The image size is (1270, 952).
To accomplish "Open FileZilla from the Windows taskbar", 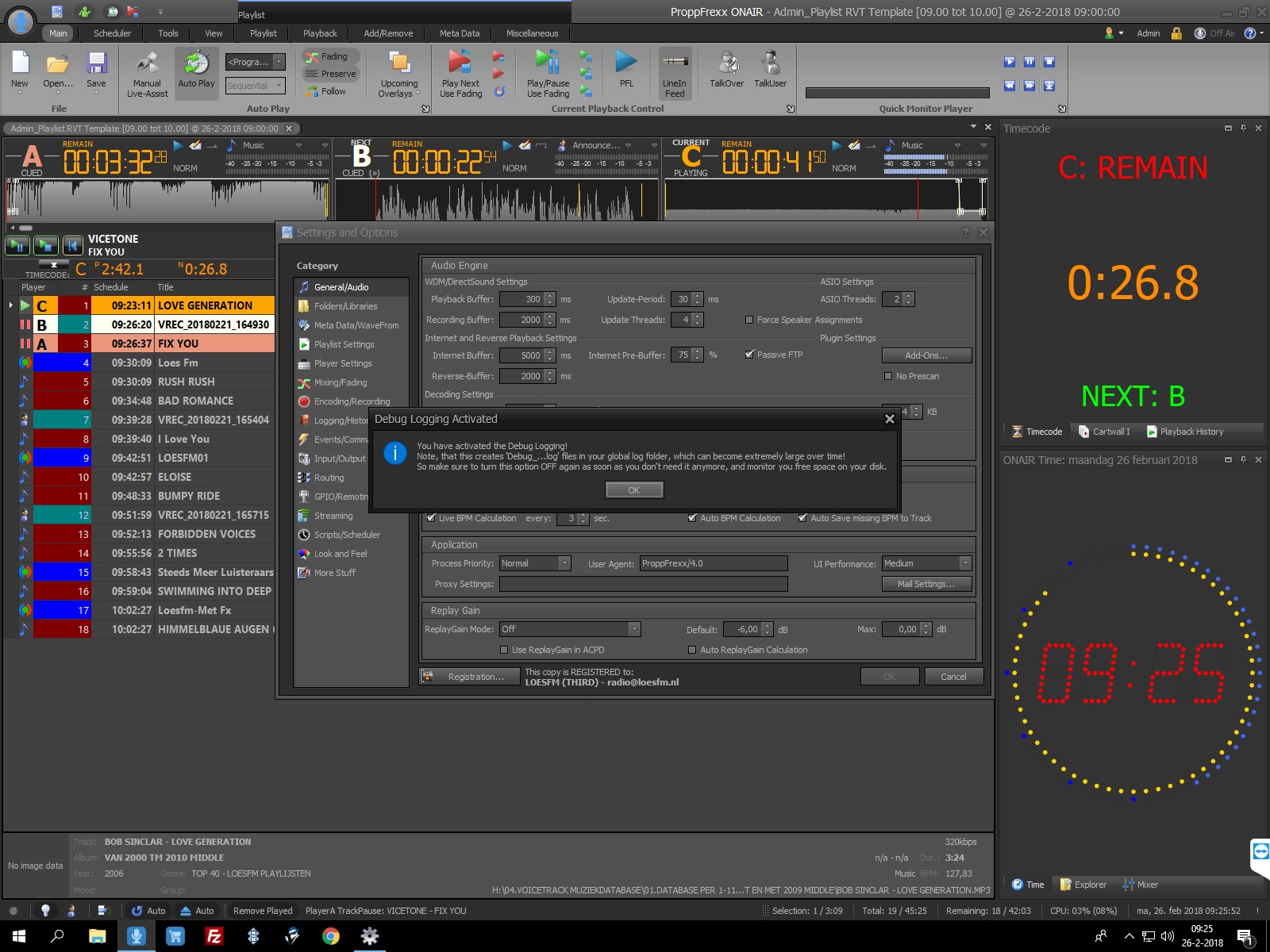I will 214,936.
